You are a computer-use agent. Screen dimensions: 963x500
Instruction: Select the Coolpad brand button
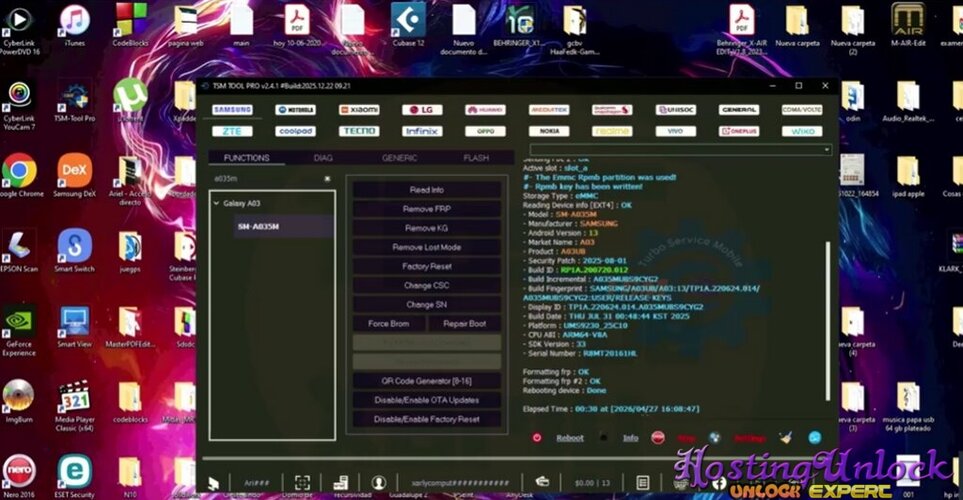tap(295, 131)
